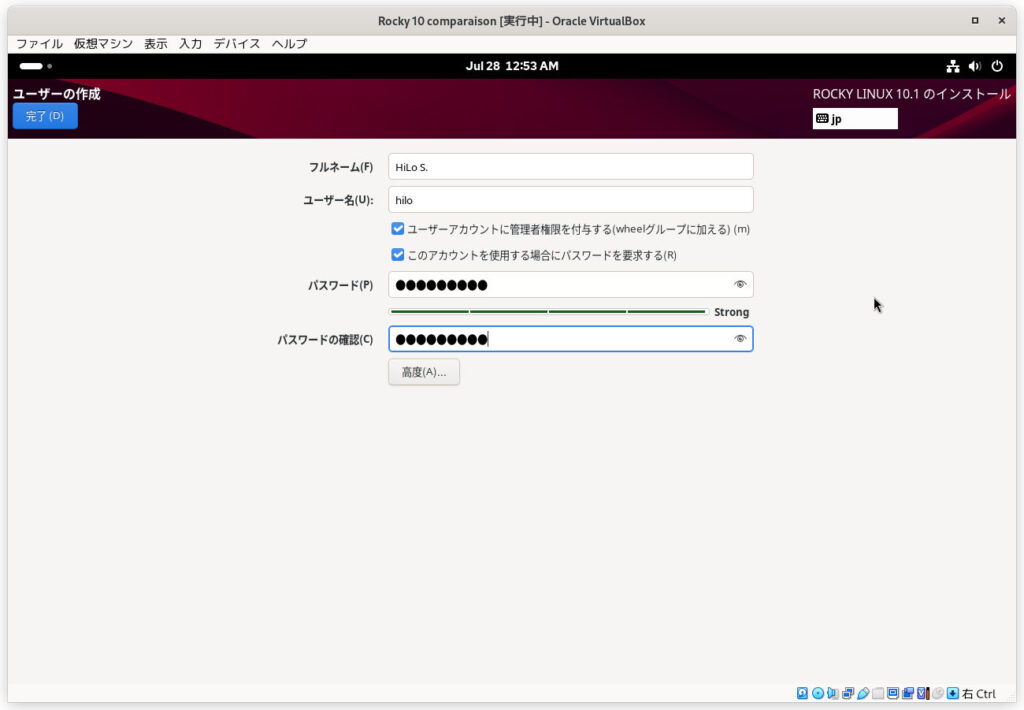The width and height of the screenshot is (1024, 710).
Task: Click the ユーザーの作成 heading
Action: click(x=57, y=93)
